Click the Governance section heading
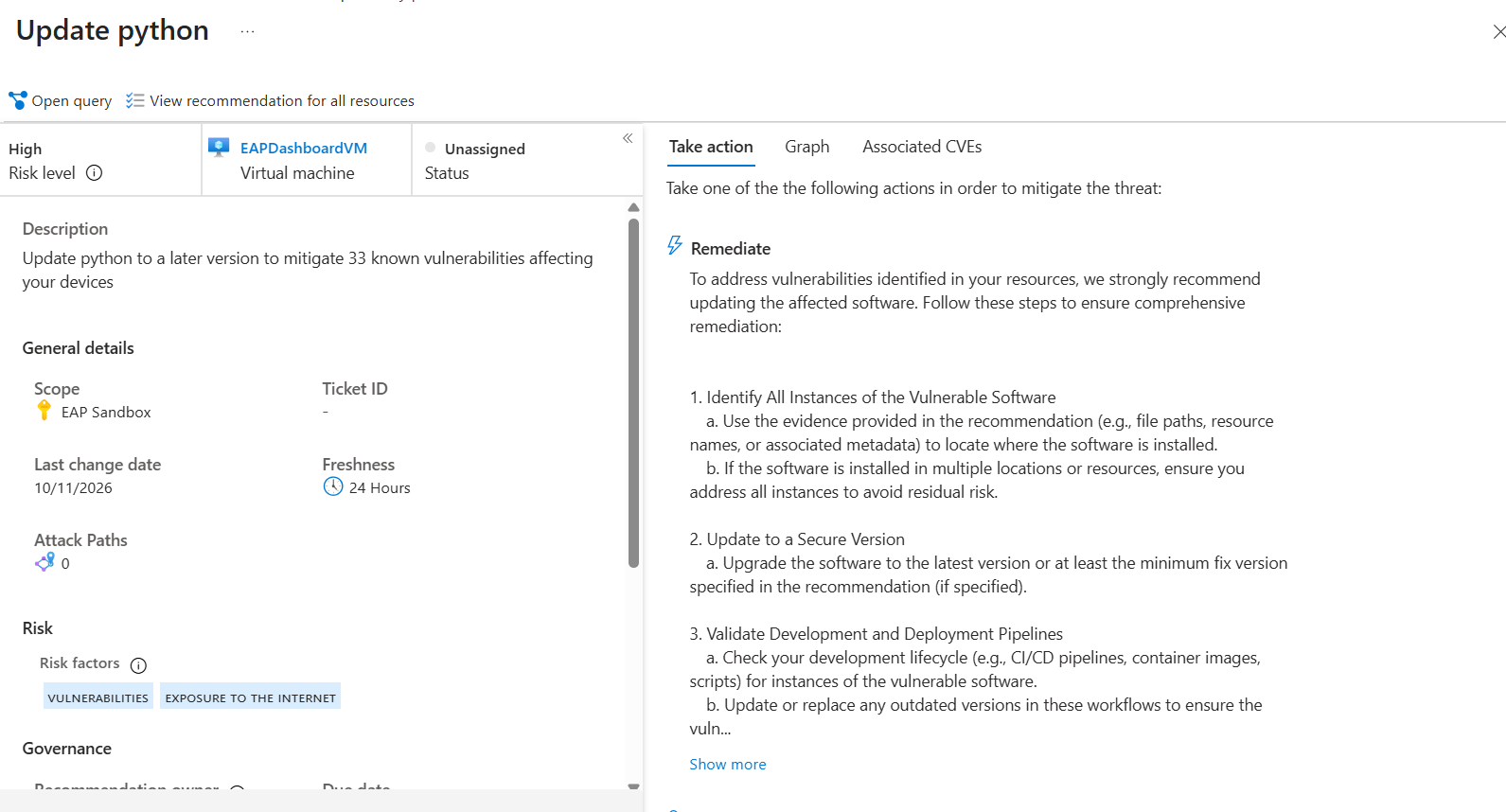 67,749
